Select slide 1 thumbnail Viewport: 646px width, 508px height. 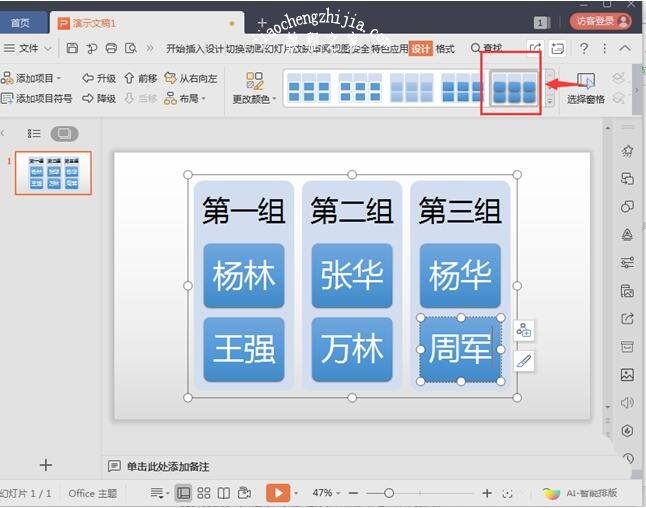coord(53,173)
